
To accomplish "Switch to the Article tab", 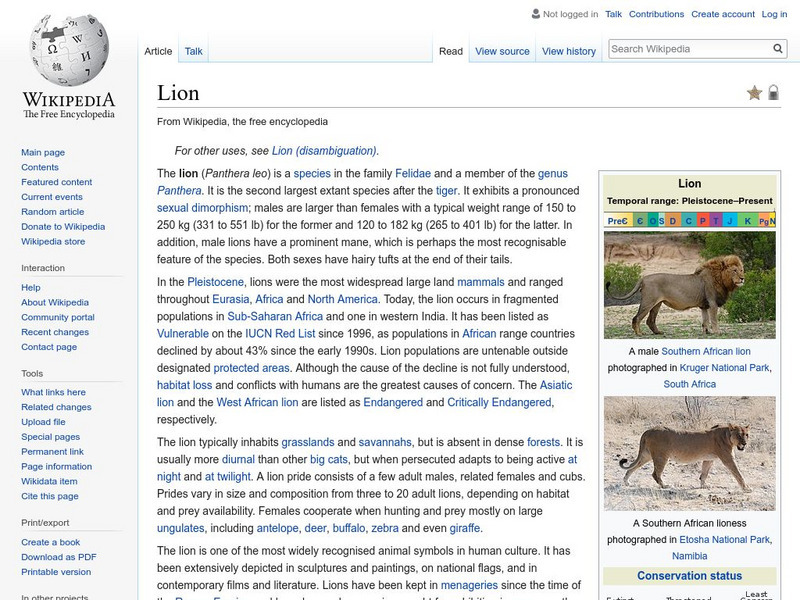I will [x=158, y=51].
